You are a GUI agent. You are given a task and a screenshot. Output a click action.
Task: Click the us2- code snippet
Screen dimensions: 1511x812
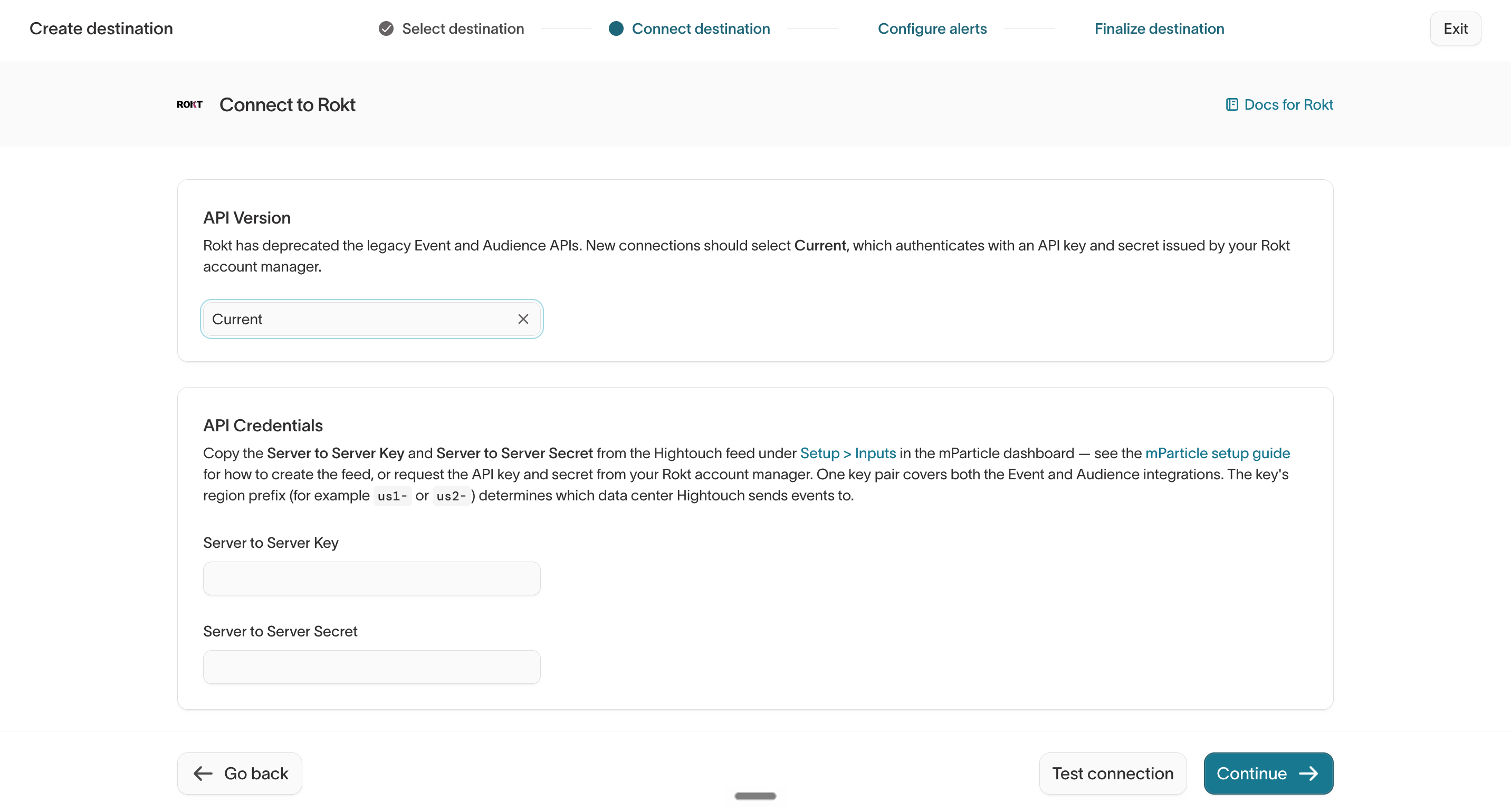point(451,496)
